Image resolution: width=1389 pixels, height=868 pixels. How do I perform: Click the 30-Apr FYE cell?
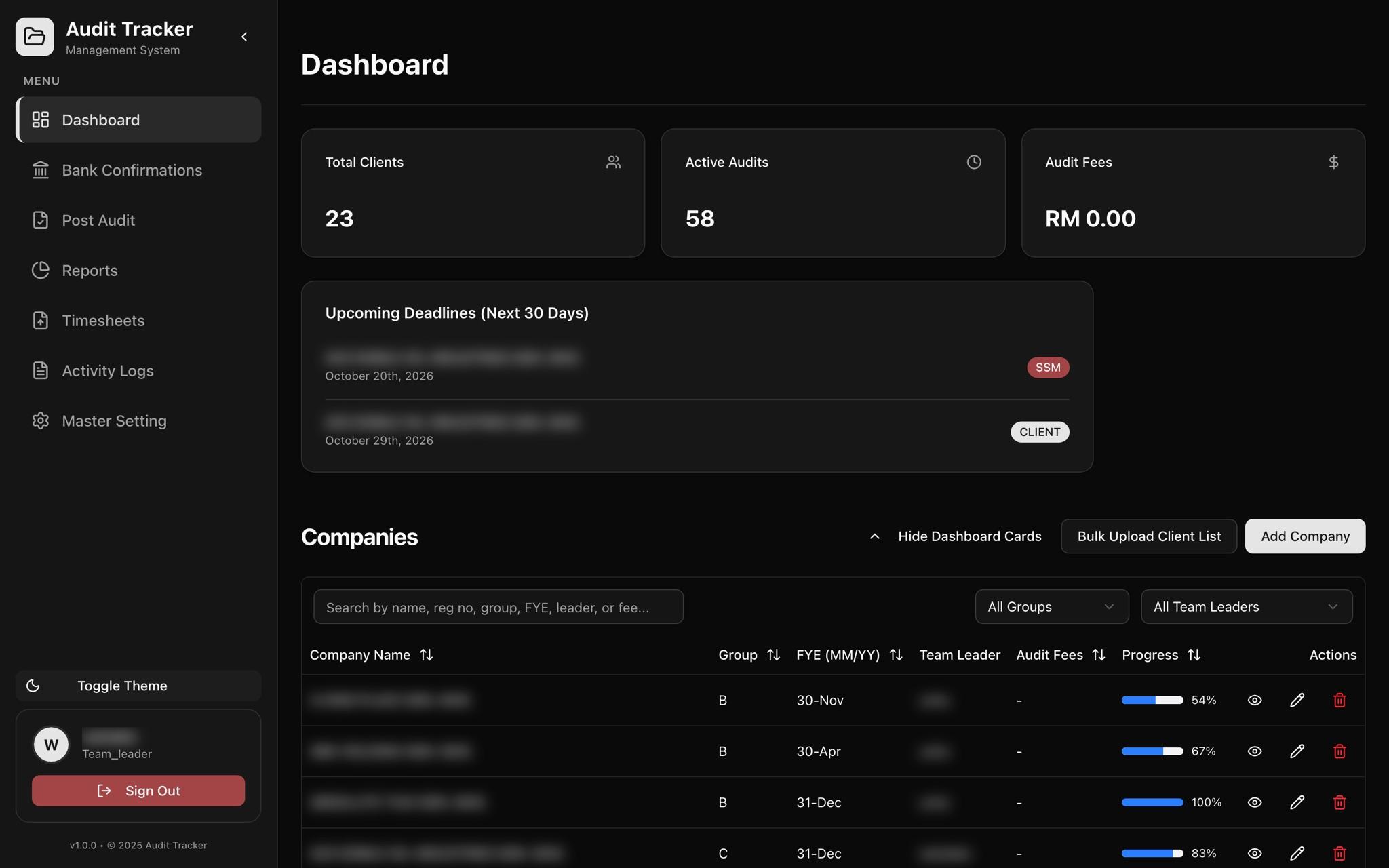pyautogui.click(x=819, y=751)
